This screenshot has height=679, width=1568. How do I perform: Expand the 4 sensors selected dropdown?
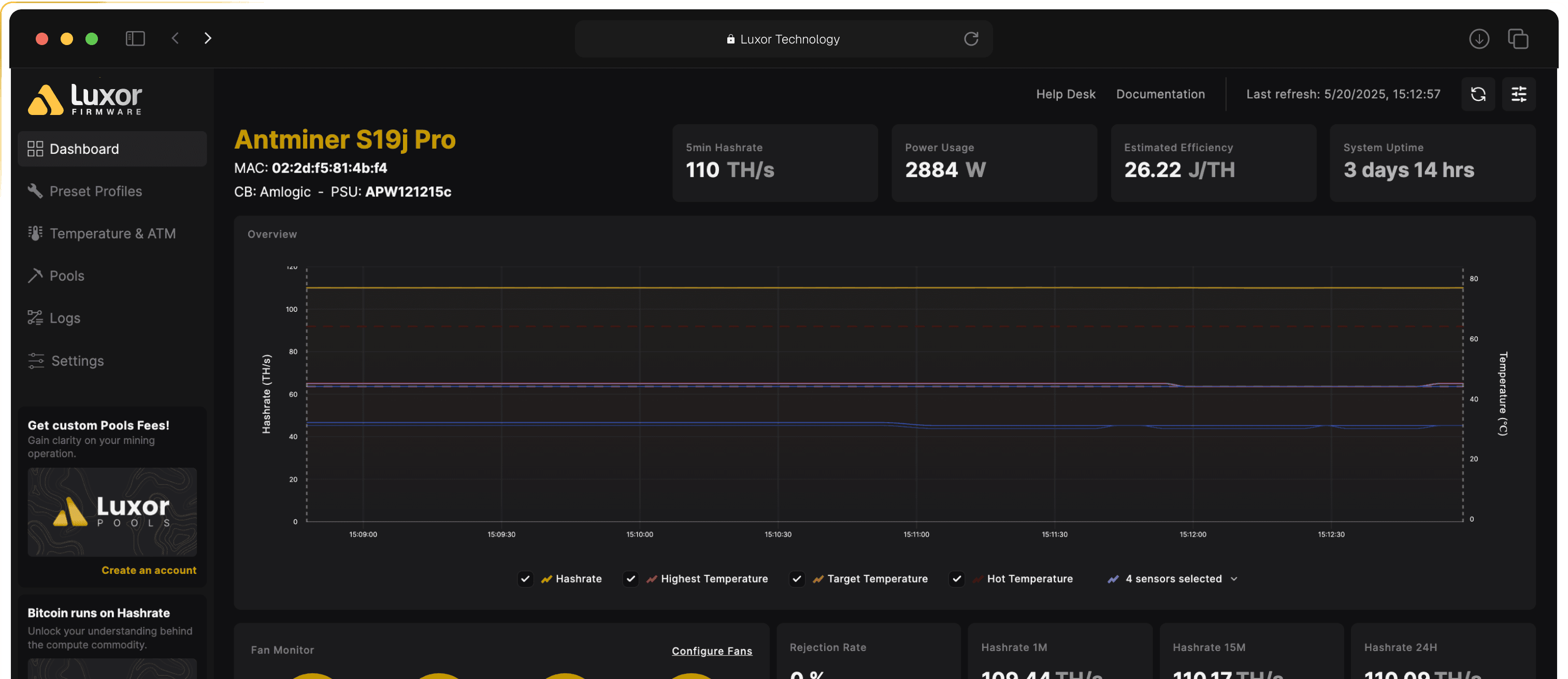(1172, 579)
